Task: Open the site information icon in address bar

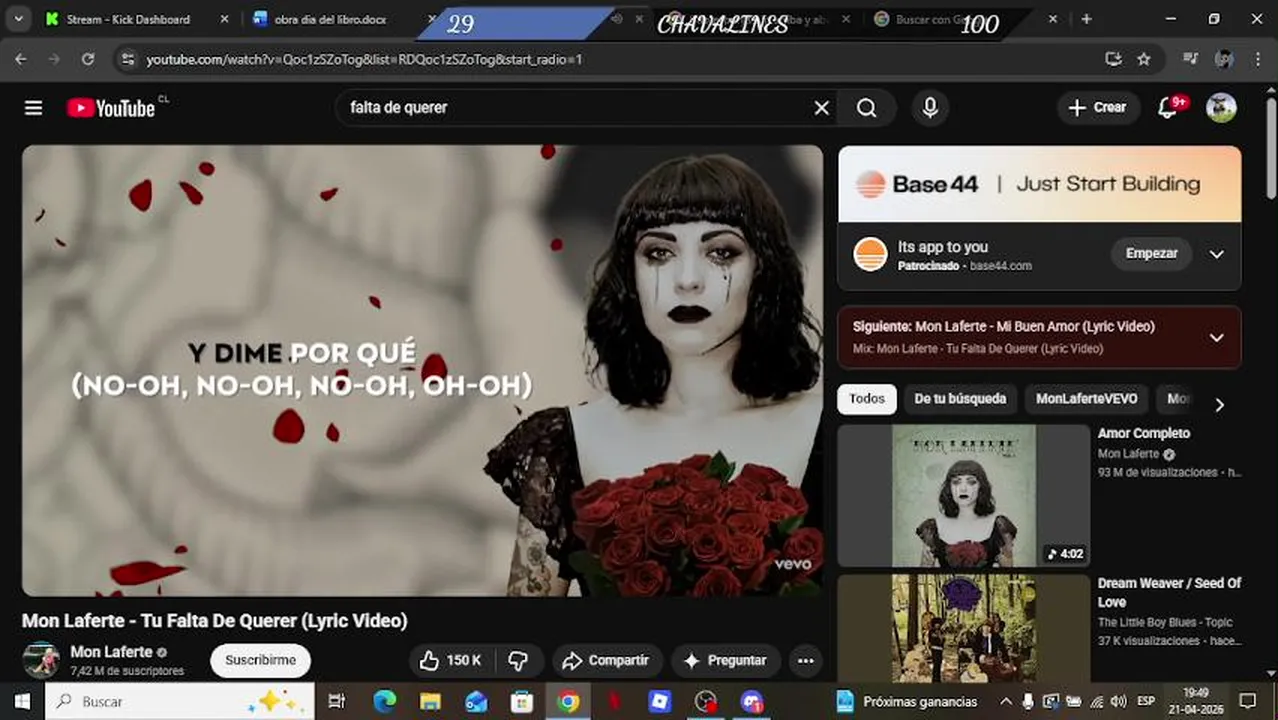Action: pos(127,59)
